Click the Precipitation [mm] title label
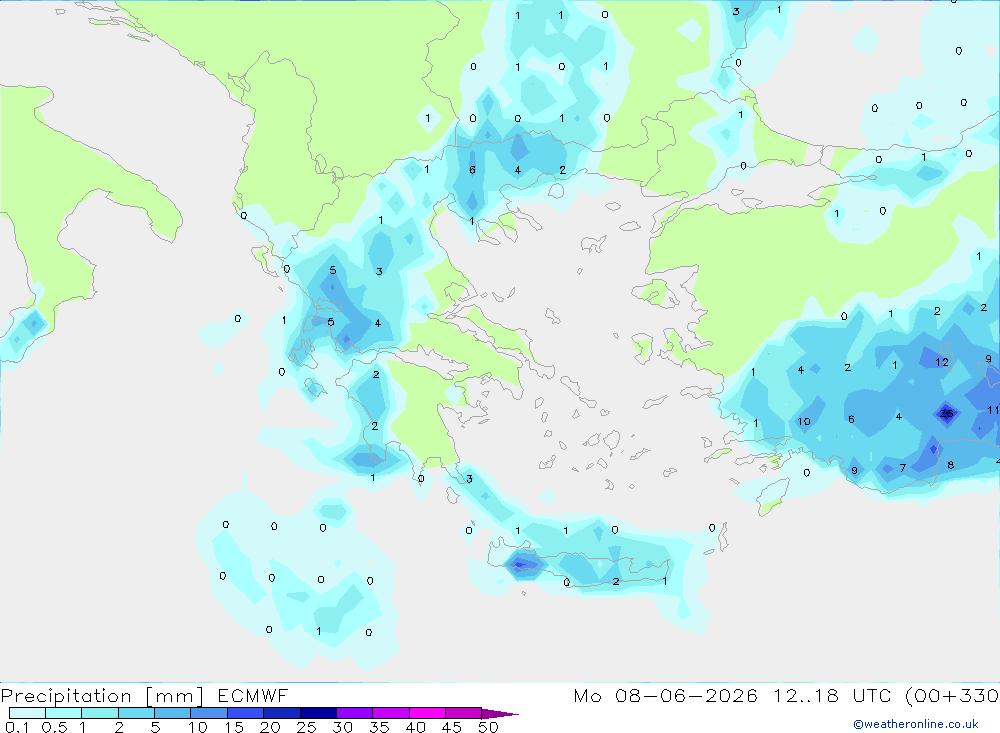Viewport: 1000px width, 733px height. 102,695
